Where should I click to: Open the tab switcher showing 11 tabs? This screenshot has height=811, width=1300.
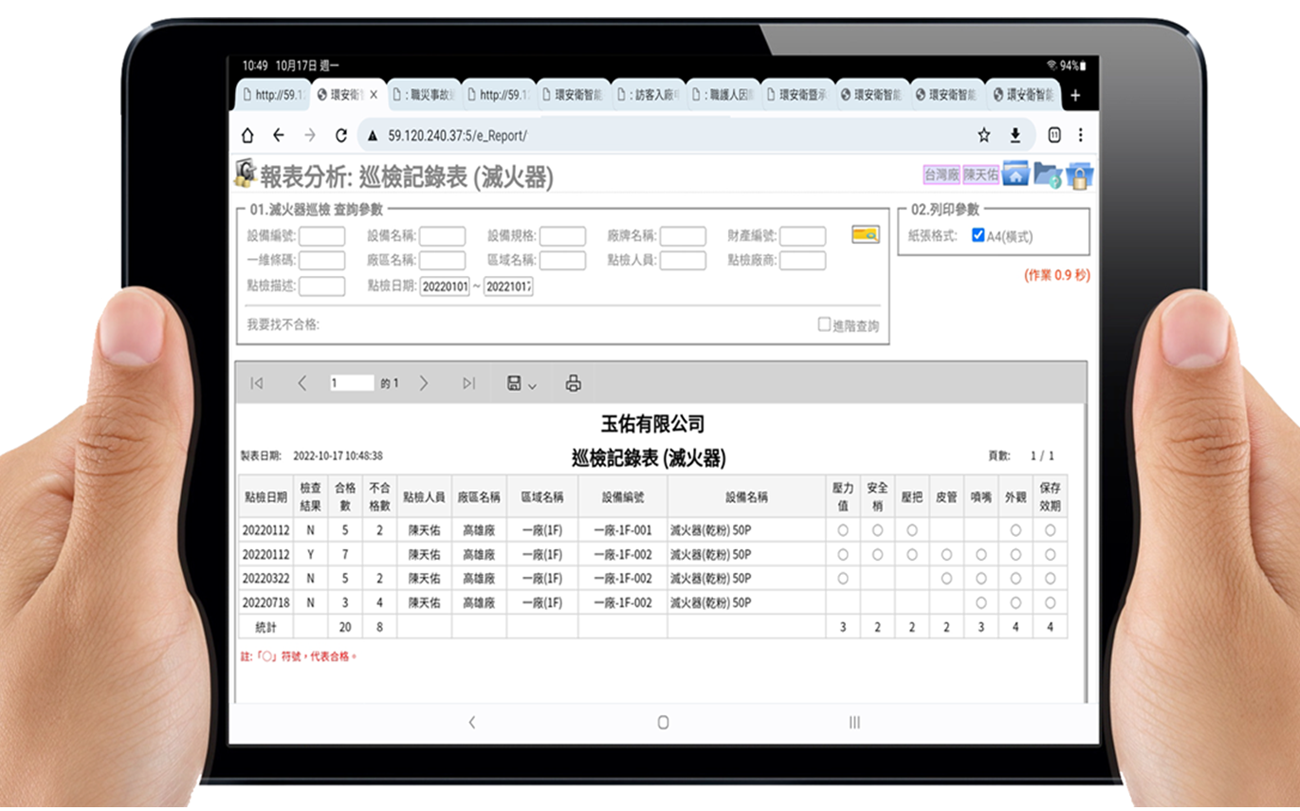1054,135
